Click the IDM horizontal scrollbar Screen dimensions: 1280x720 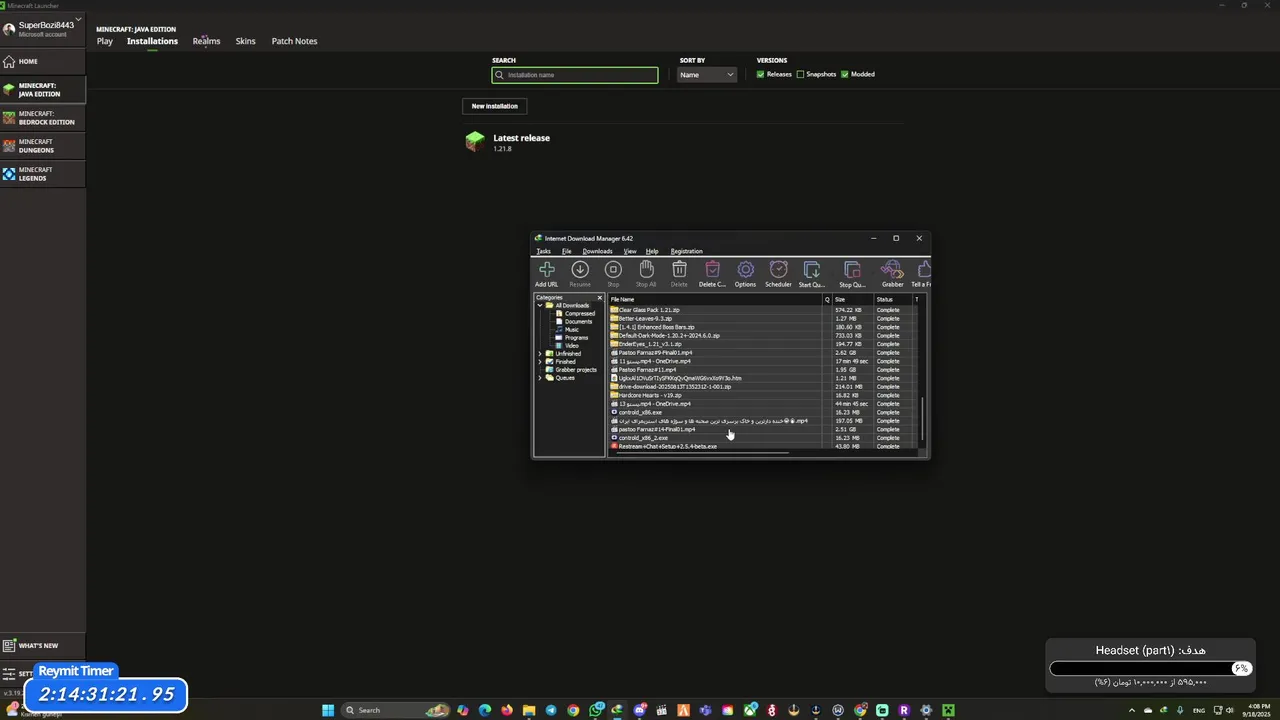700,453
